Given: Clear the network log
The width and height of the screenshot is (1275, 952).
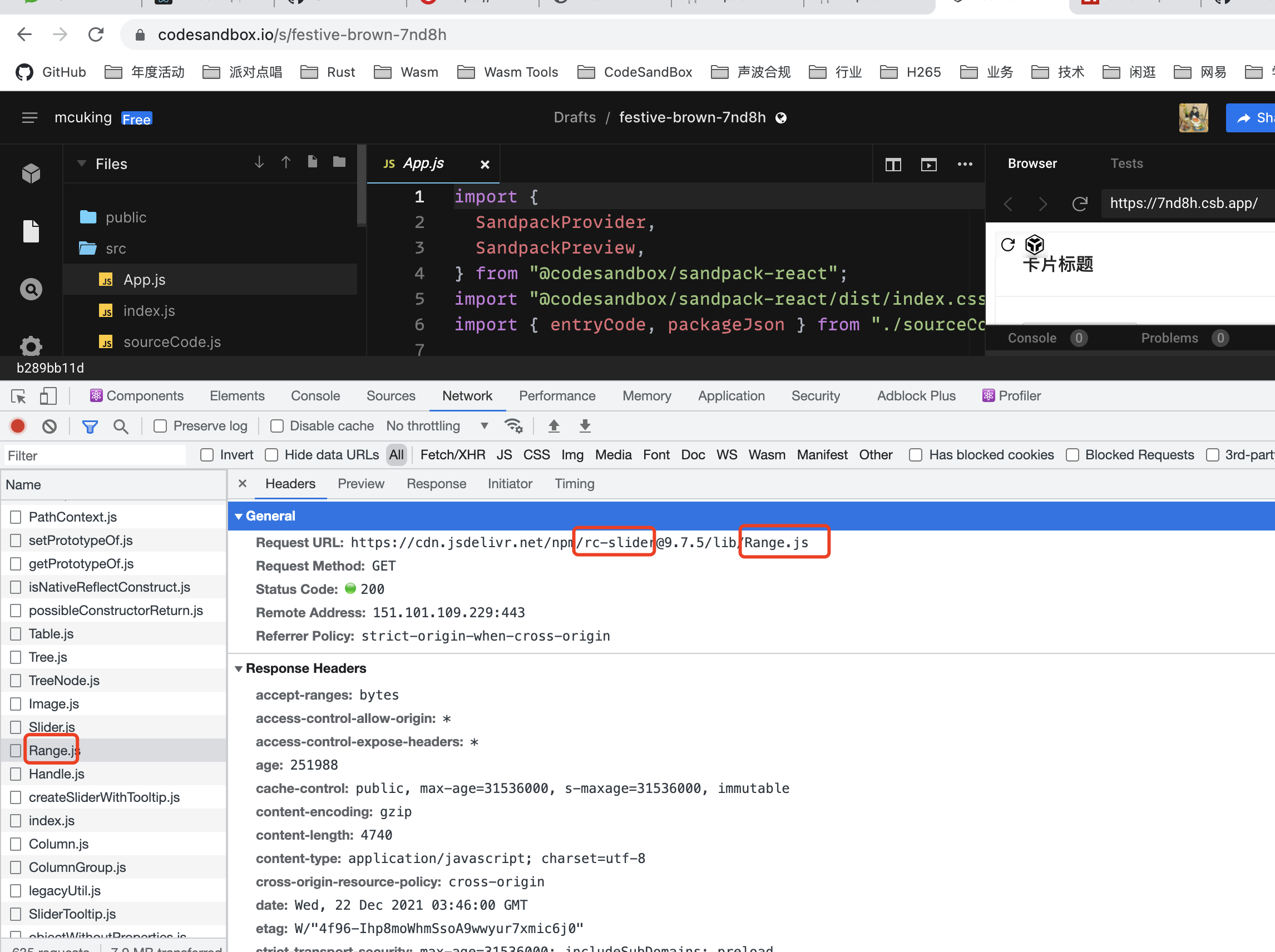Looking at the screenshot, I should (x=50, y=426).
